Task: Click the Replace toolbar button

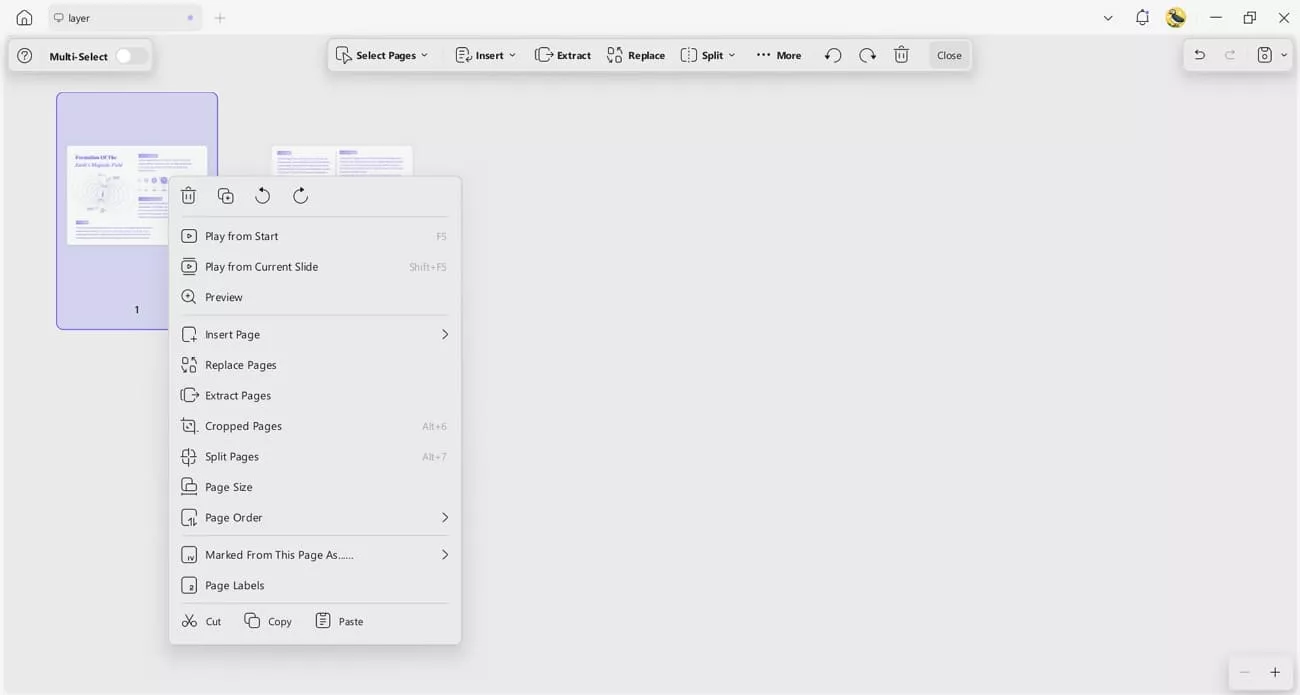Action: tap(636, 55)
